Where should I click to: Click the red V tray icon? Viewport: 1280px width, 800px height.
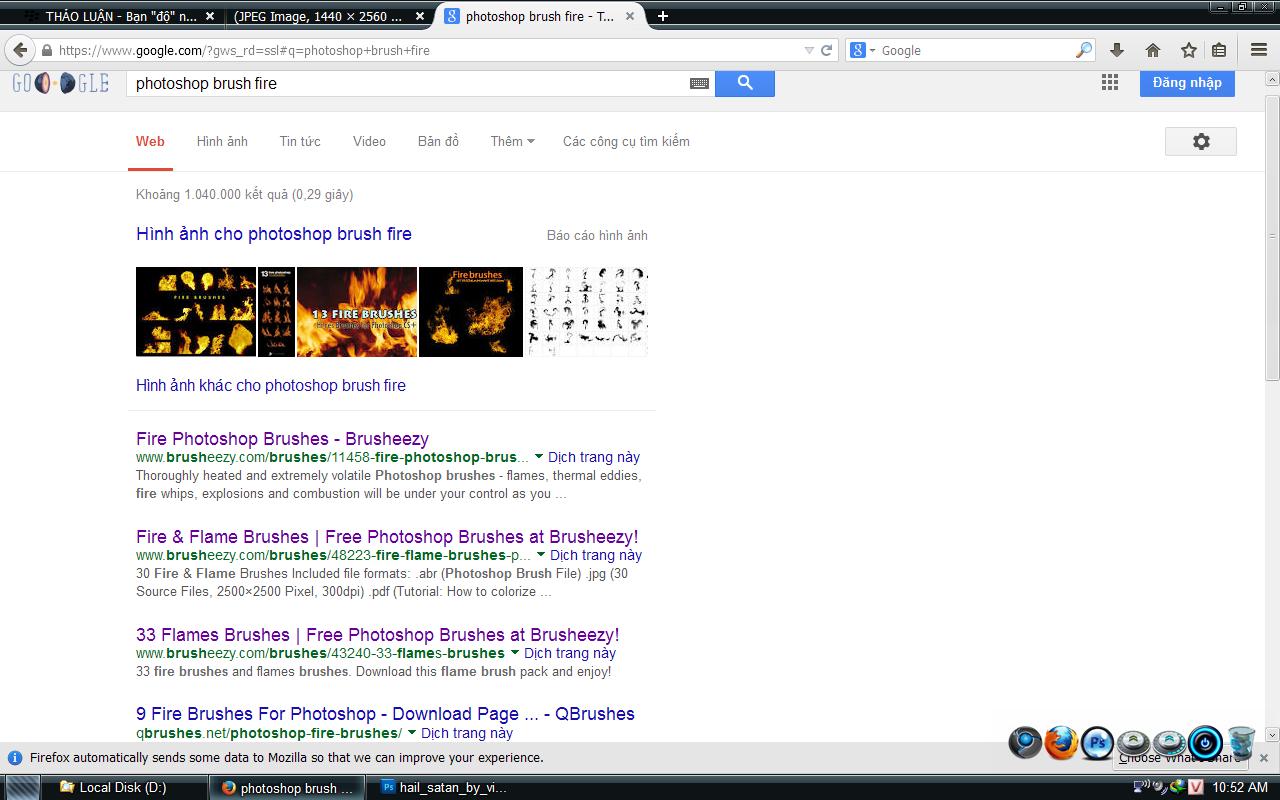pos(1195,788)
